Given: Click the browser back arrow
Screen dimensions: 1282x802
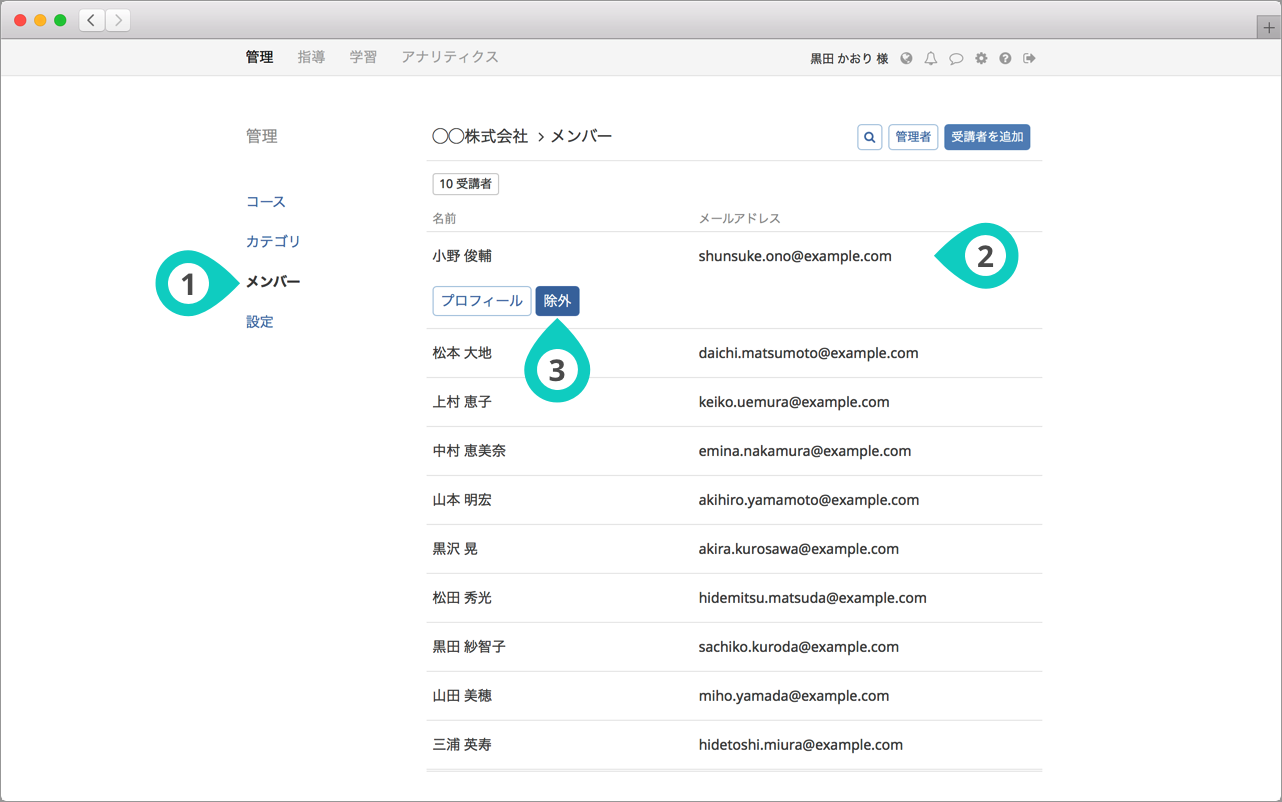Looking at the screenshot, I should pyautogui.click(x=92, y=20).
